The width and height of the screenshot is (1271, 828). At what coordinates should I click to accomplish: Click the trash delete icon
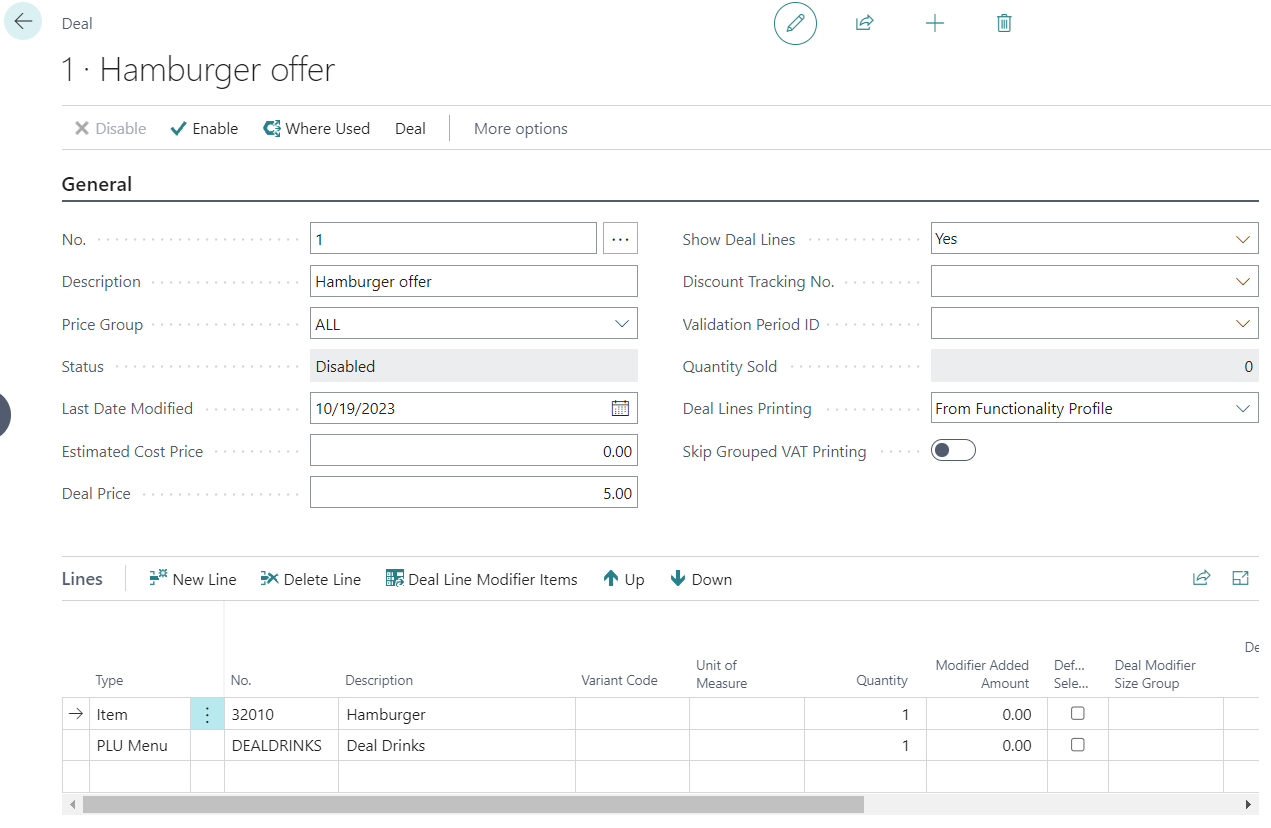pos(1004,23)
